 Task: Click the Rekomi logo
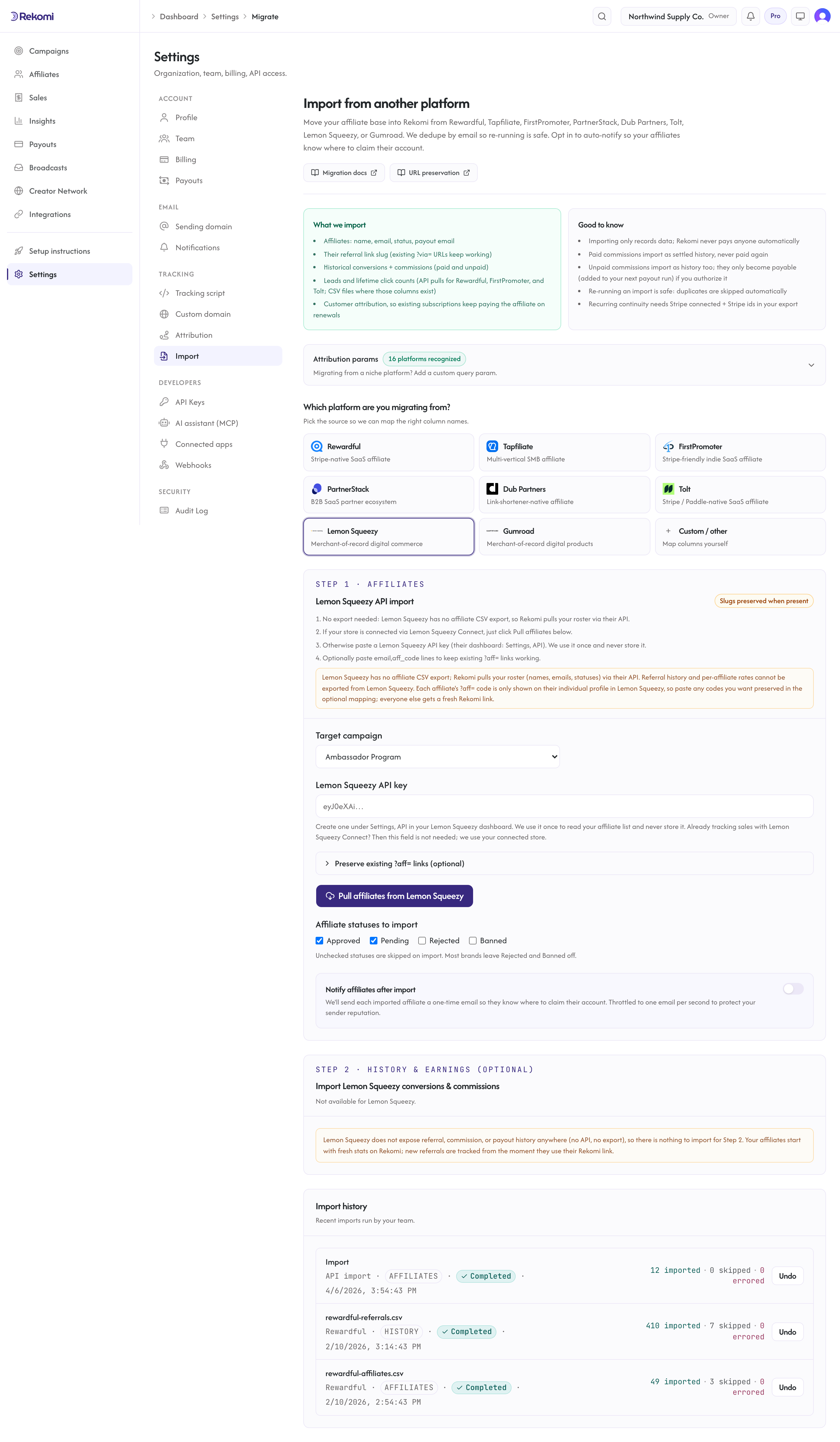pos(32,17)
